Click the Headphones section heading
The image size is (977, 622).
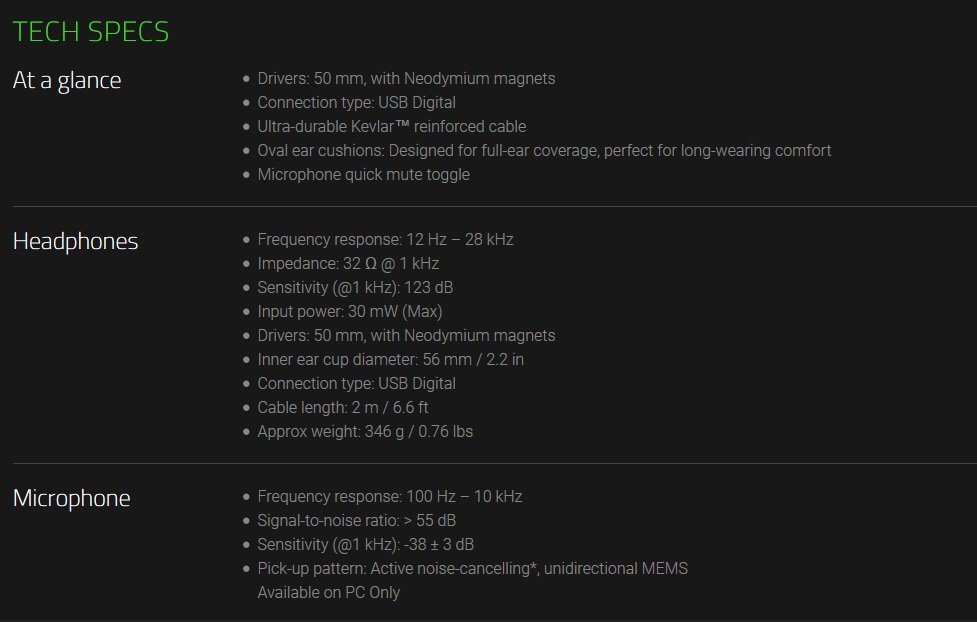click(x=75, y=241)
